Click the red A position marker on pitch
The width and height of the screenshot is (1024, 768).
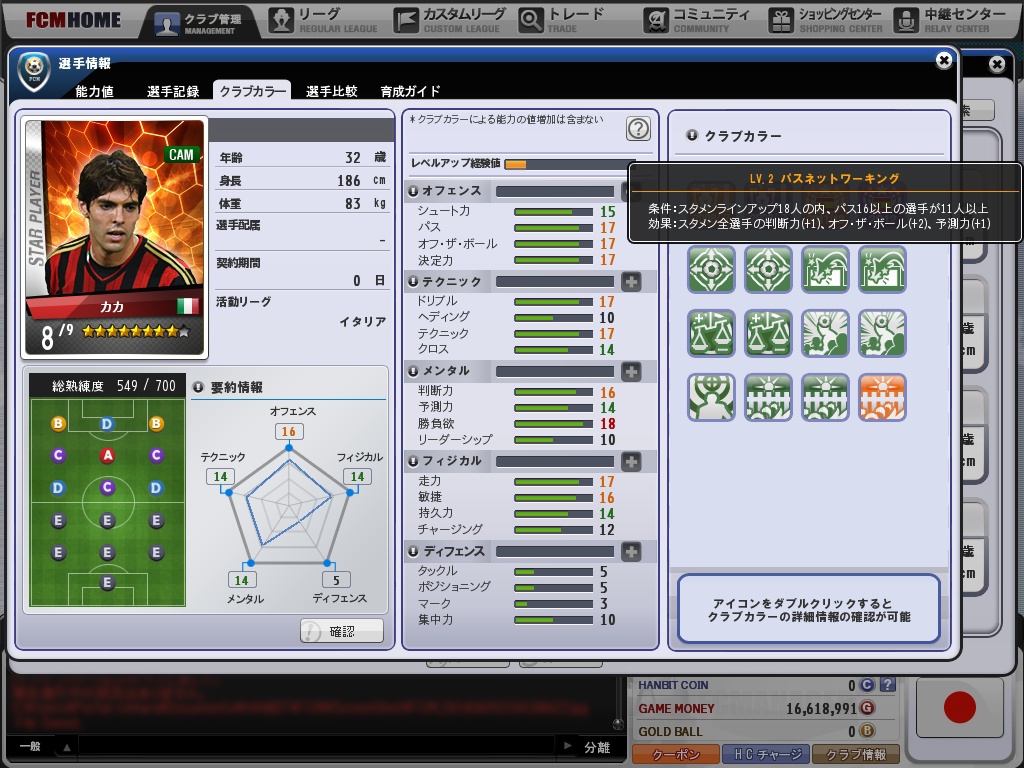click(x=107, y=455)
